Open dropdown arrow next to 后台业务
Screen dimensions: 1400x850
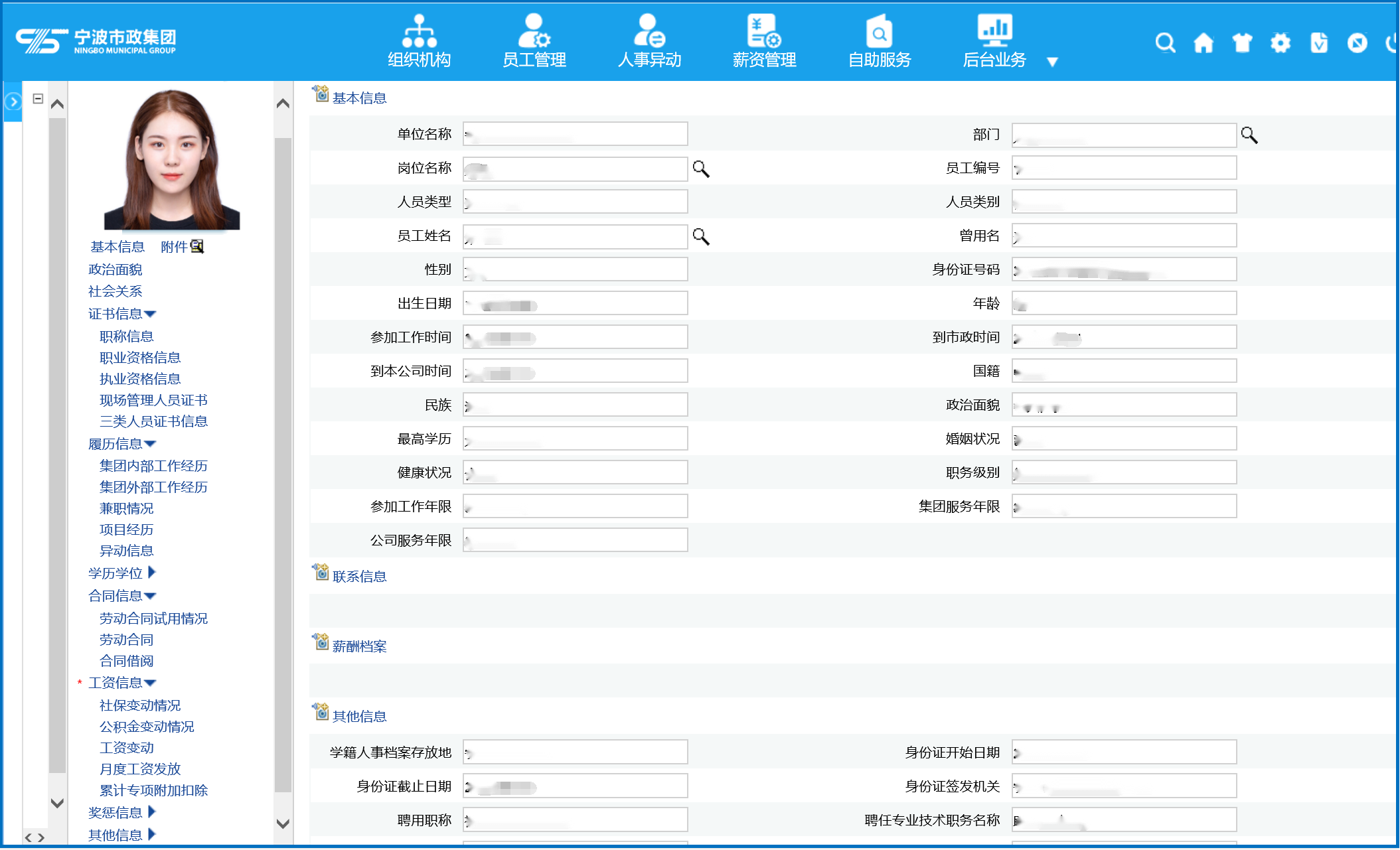[x=1052, y=62]
